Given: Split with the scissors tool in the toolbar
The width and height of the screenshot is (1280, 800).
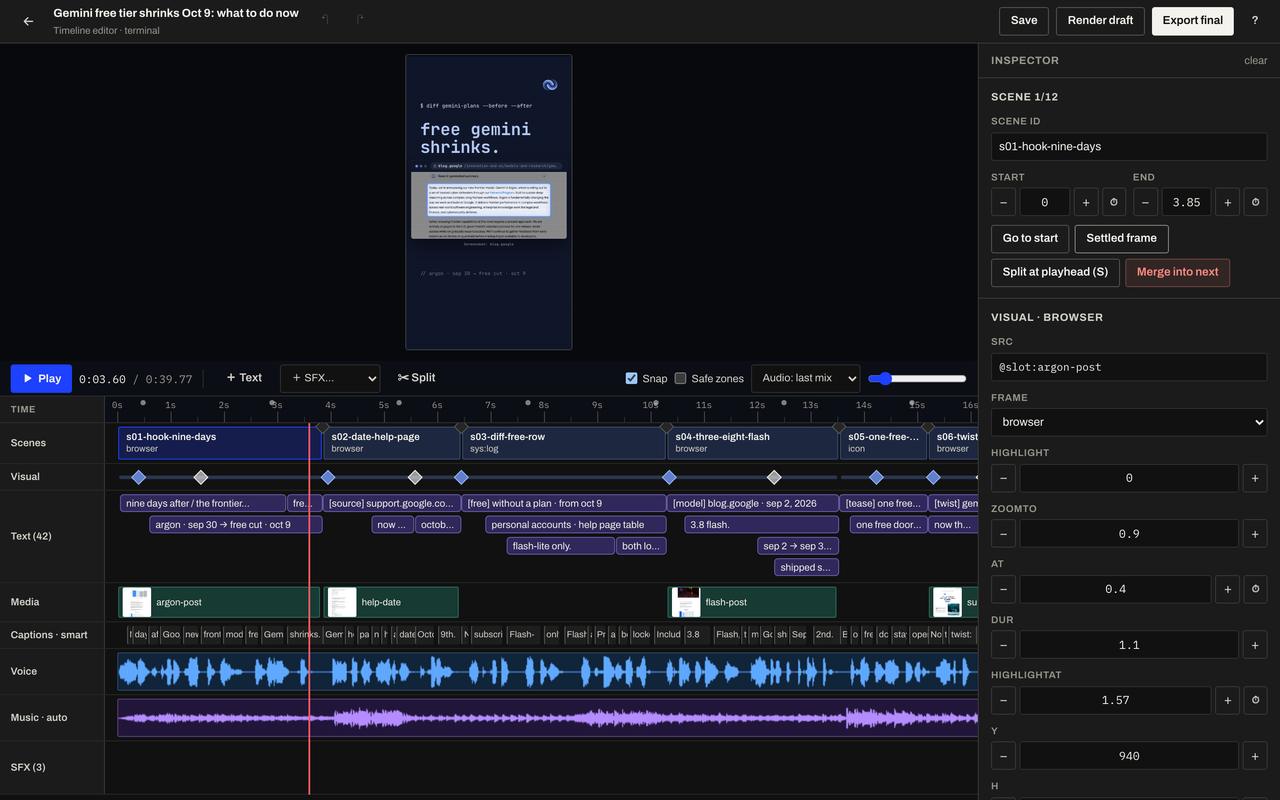Looking at the screenshot, I should pos(416,378).
